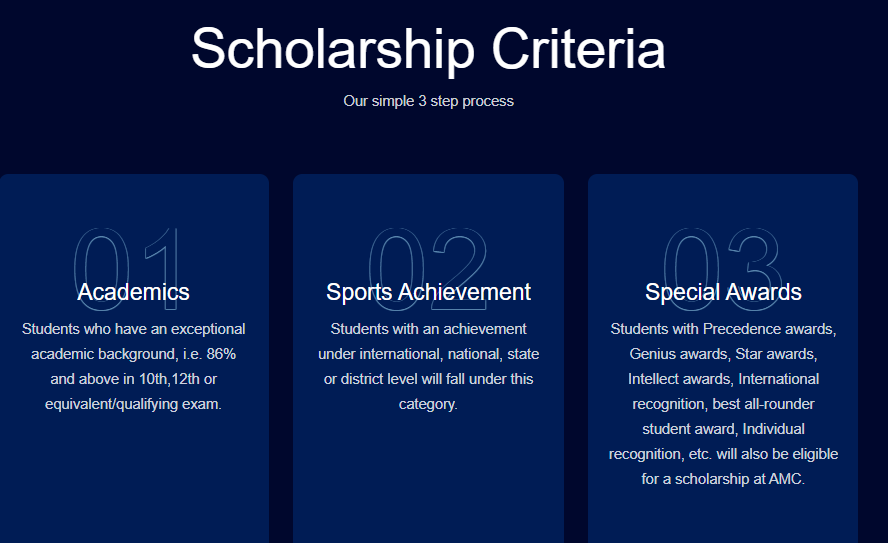Click empty area of the Academics card
This screenshot has width=888, height=543.
(133, 480)
